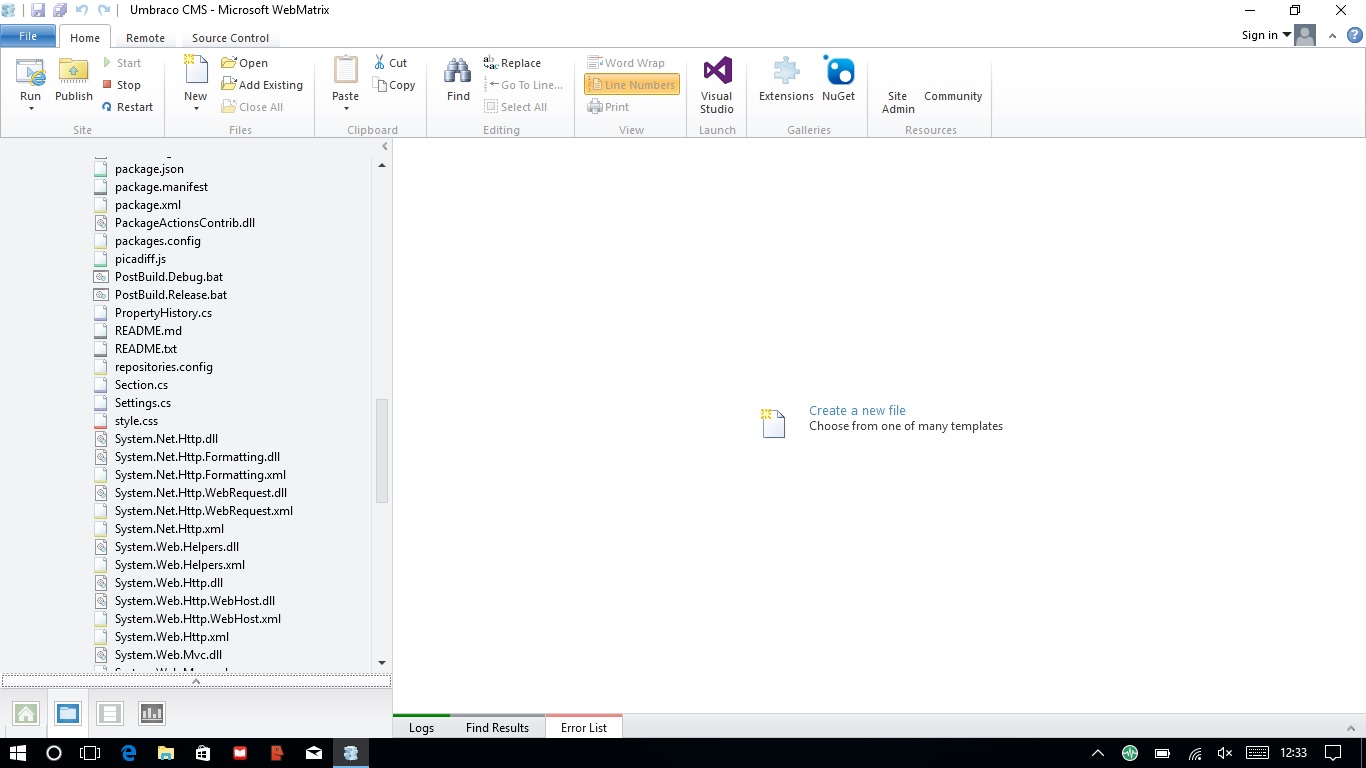Open the Run dropdown arrow

[31, 108]
